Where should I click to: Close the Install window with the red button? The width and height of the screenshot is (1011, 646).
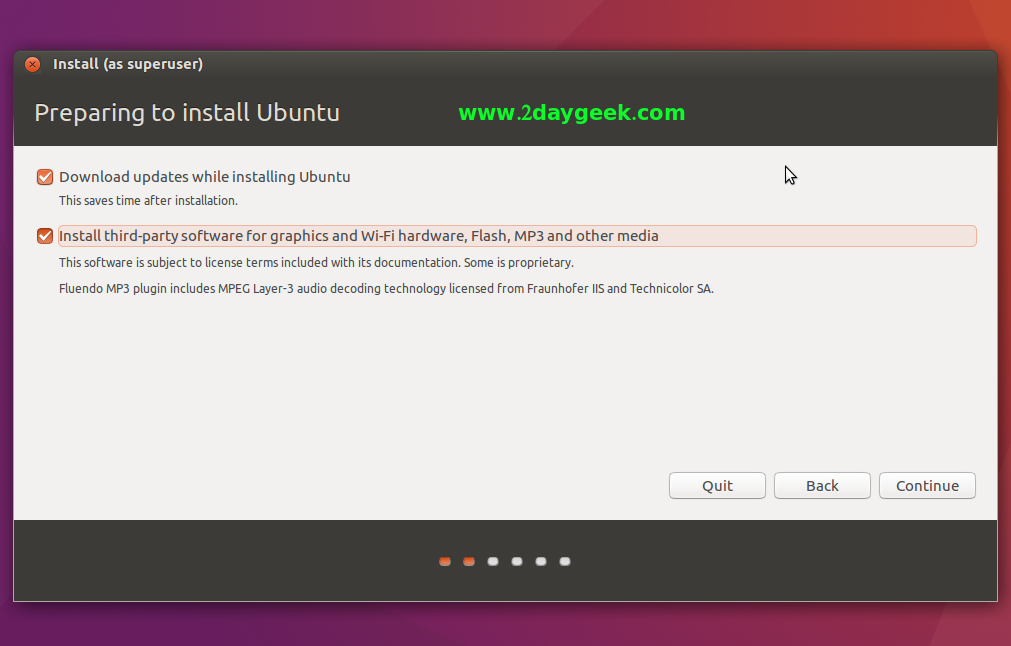pos(33,64)
